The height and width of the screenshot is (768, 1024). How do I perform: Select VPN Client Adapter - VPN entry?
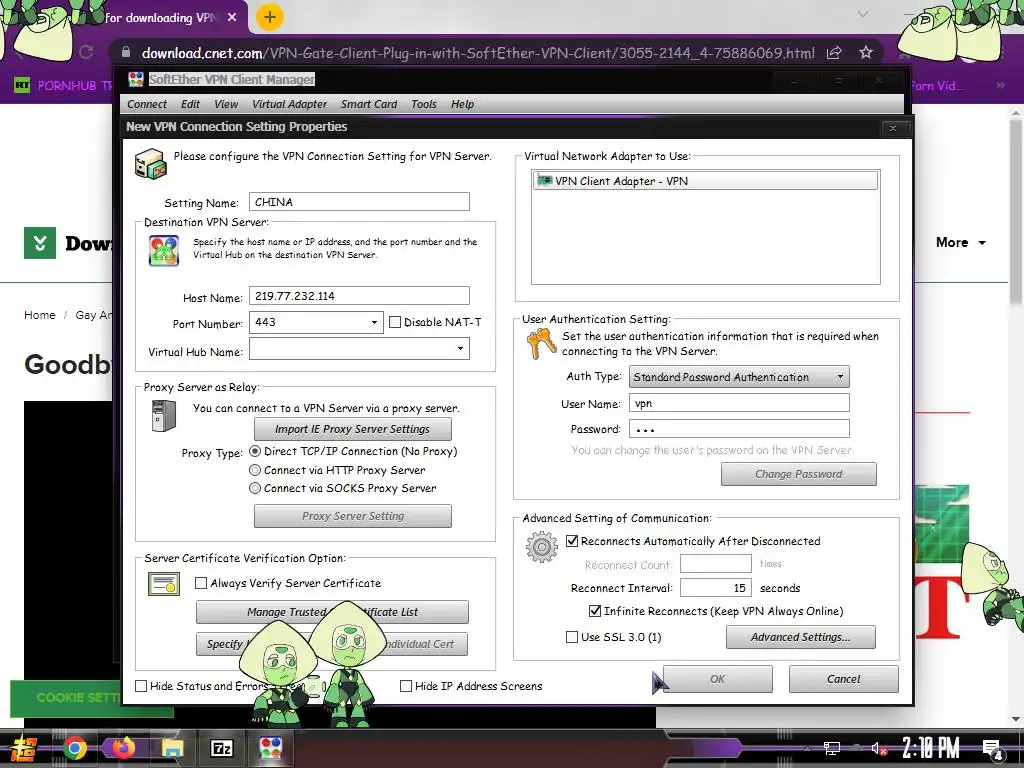705,181
